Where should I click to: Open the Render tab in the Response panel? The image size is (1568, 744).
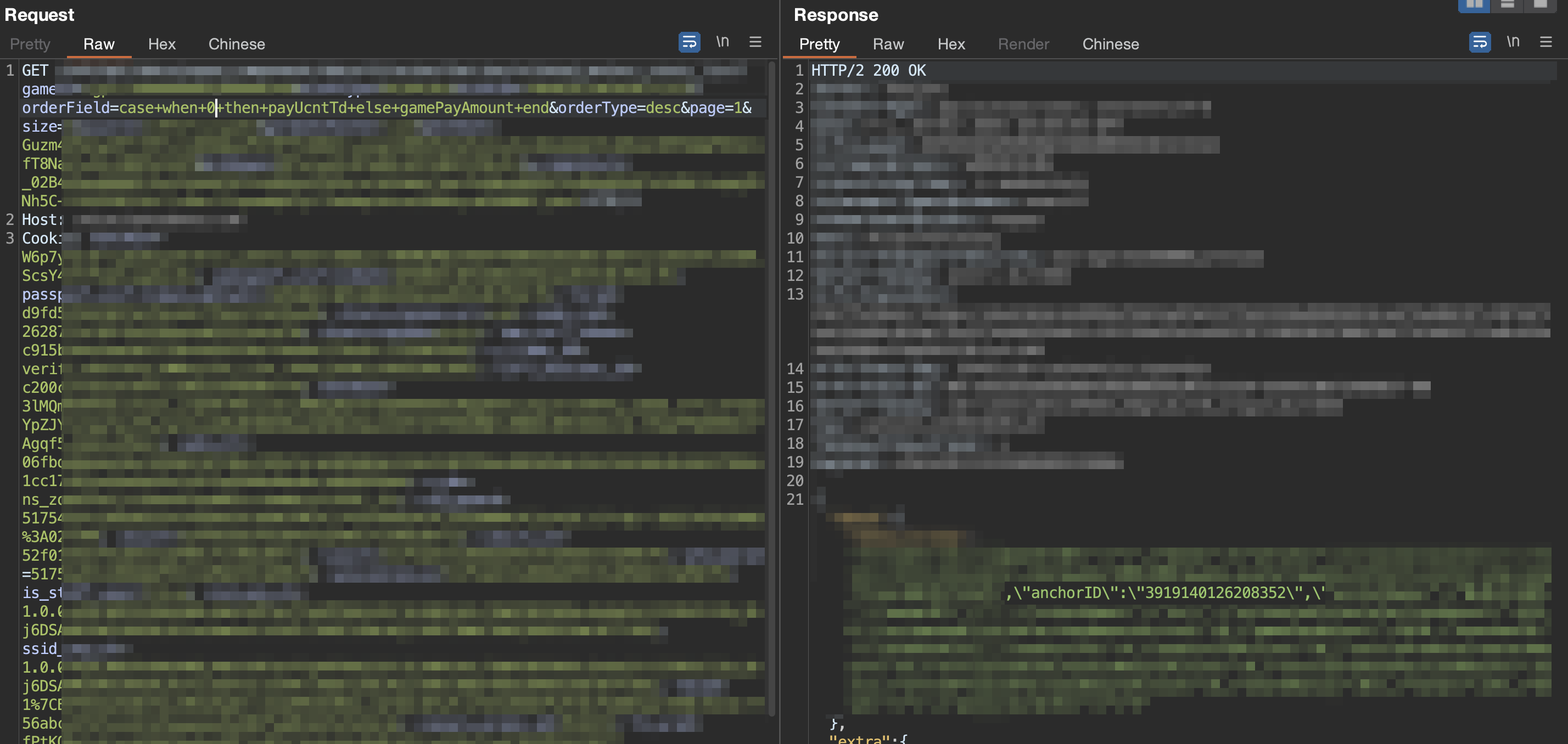[1023, 44]
